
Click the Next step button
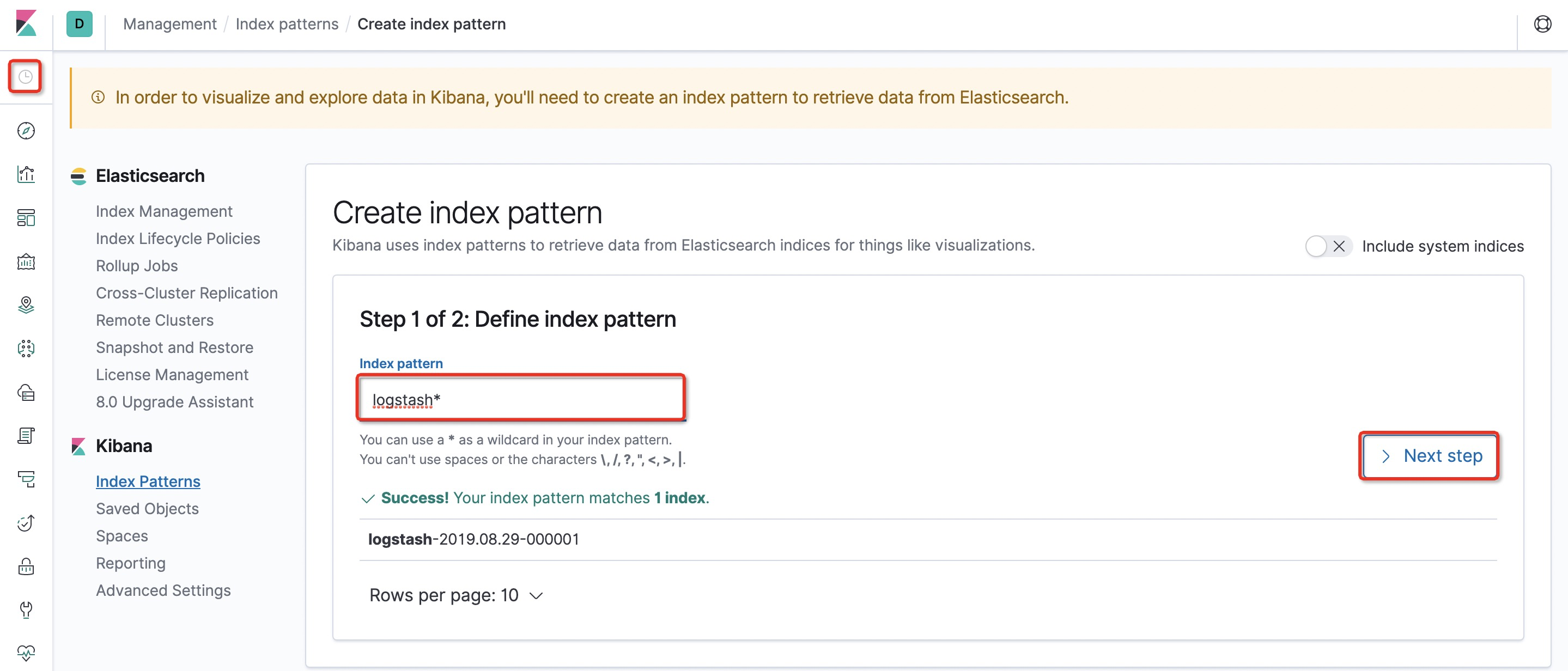(1429, 456)
